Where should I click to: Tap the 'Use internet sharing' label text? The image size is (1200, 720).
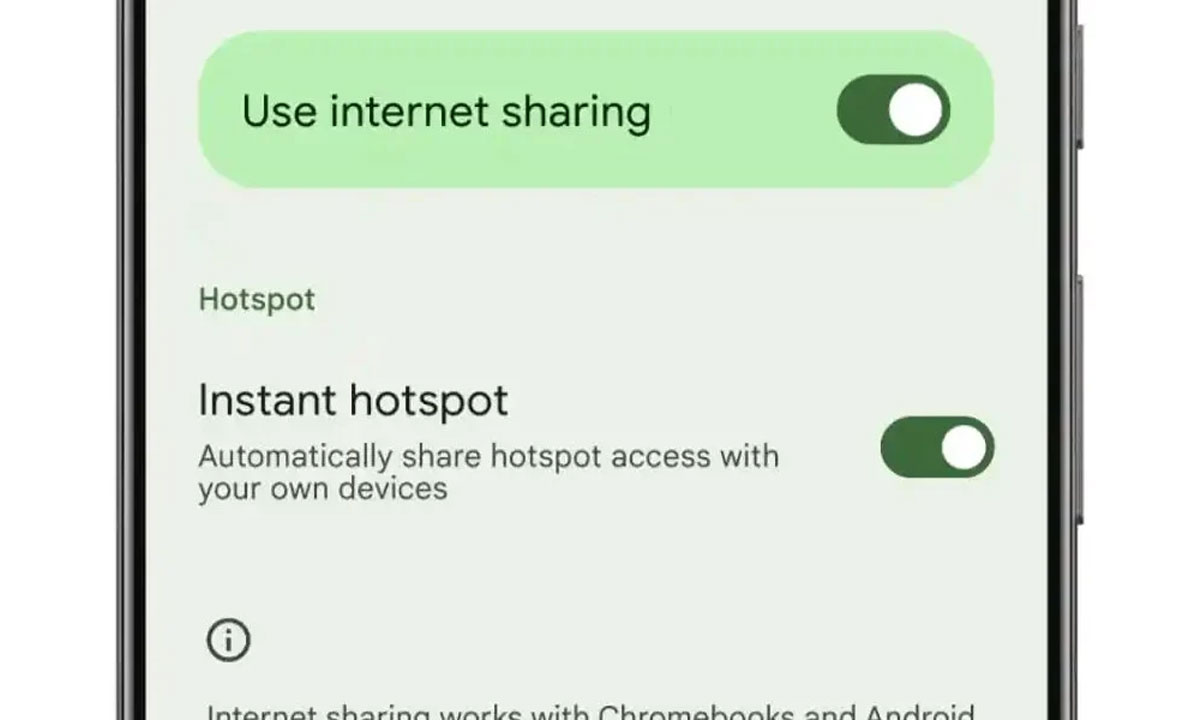tap(446, 110)
